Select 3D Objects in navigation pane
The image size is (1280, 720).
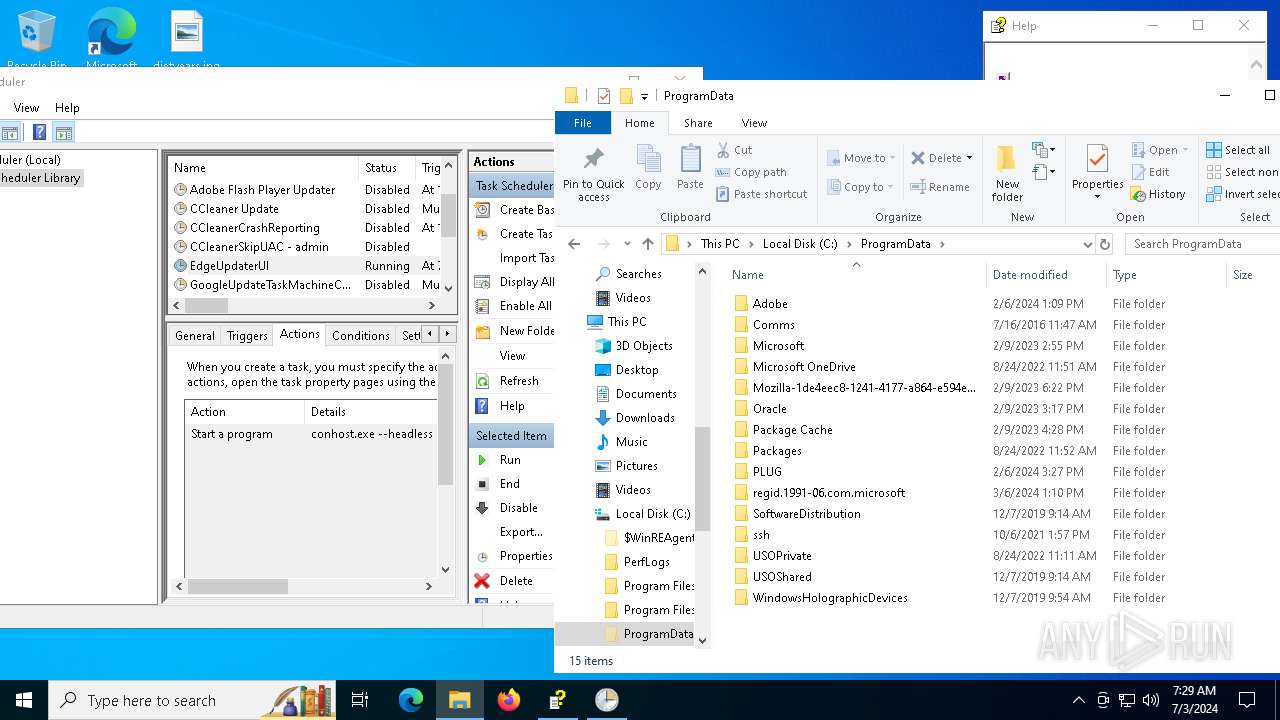(643, 346)
